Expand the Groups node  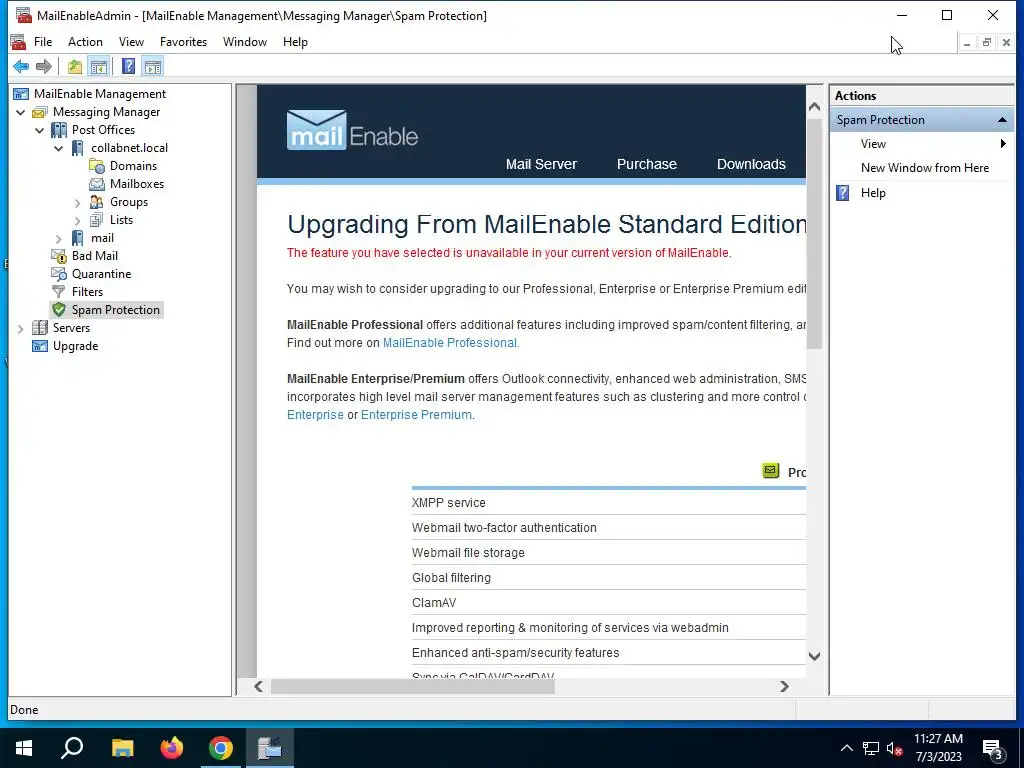78,202
